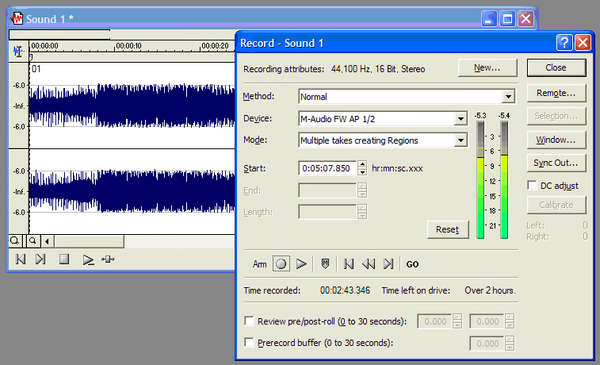Click the Play button in Record dialog
600x365 pixels.
301,264
